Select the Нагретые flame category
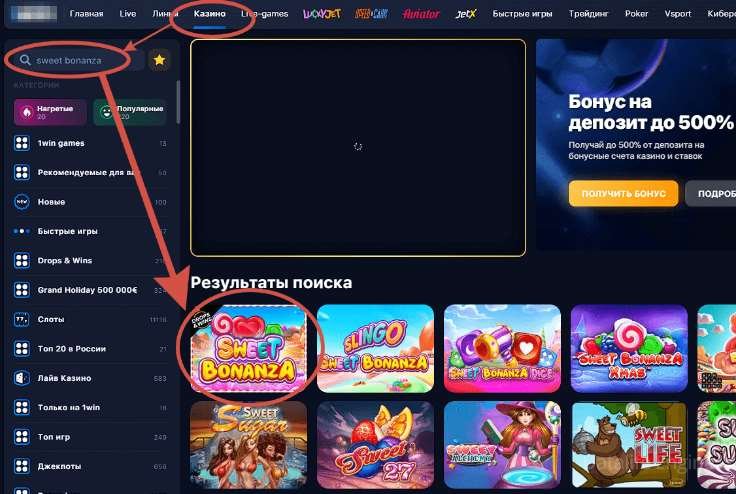This screenshot has height=494, width=736. coord(50,112)
